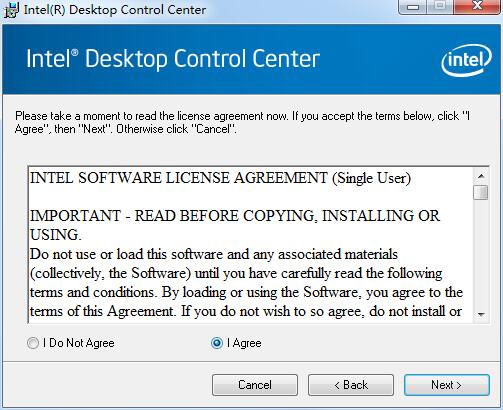
Task: Click the installer icon in the title bar
Action: click(x=11, y=10)
